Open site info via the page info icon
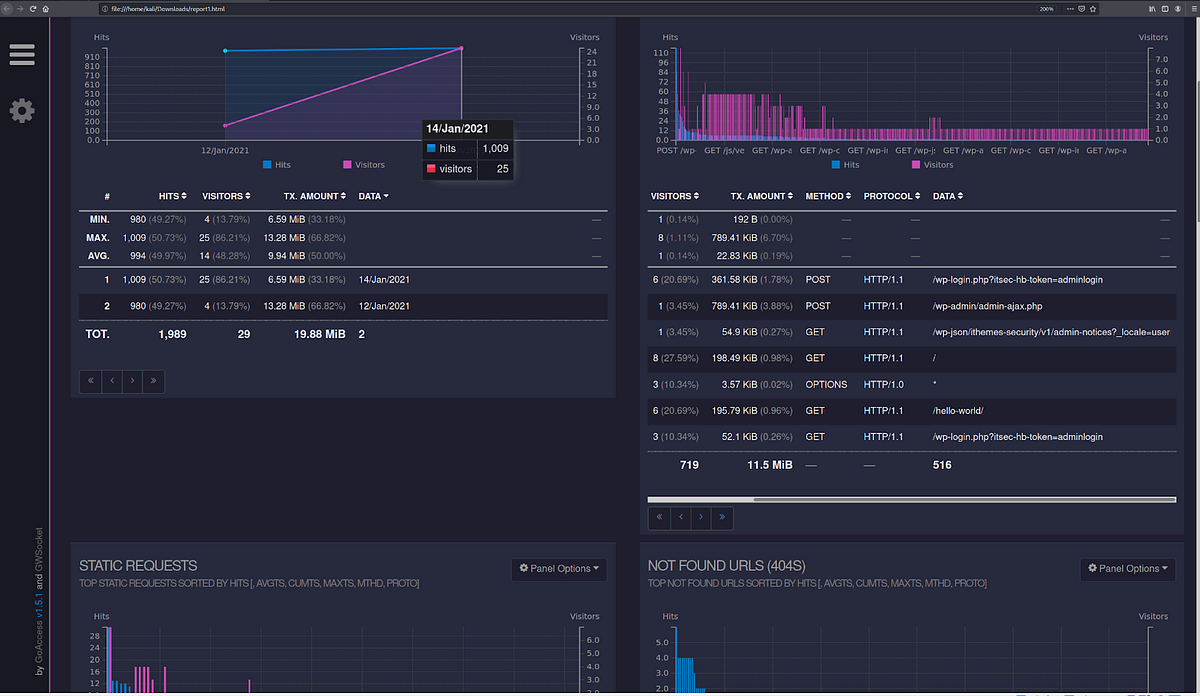This screenshot has height=696, width=1200. pos(103,8)
